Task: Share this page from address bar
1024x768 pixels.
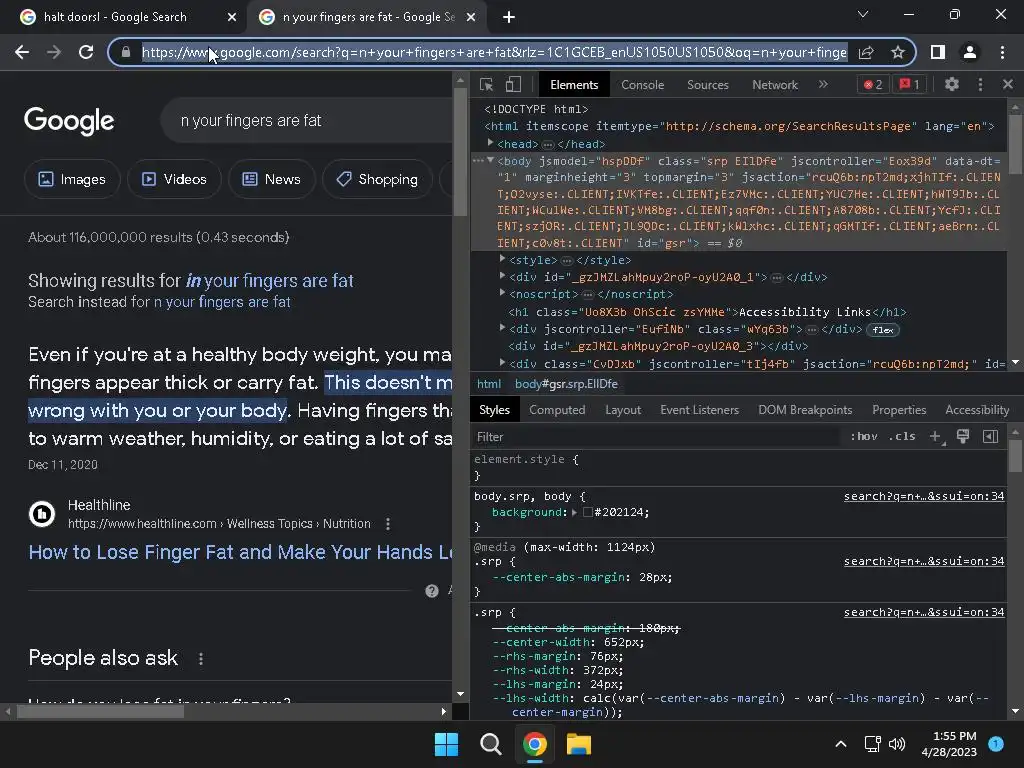Action: click(866, 52)
